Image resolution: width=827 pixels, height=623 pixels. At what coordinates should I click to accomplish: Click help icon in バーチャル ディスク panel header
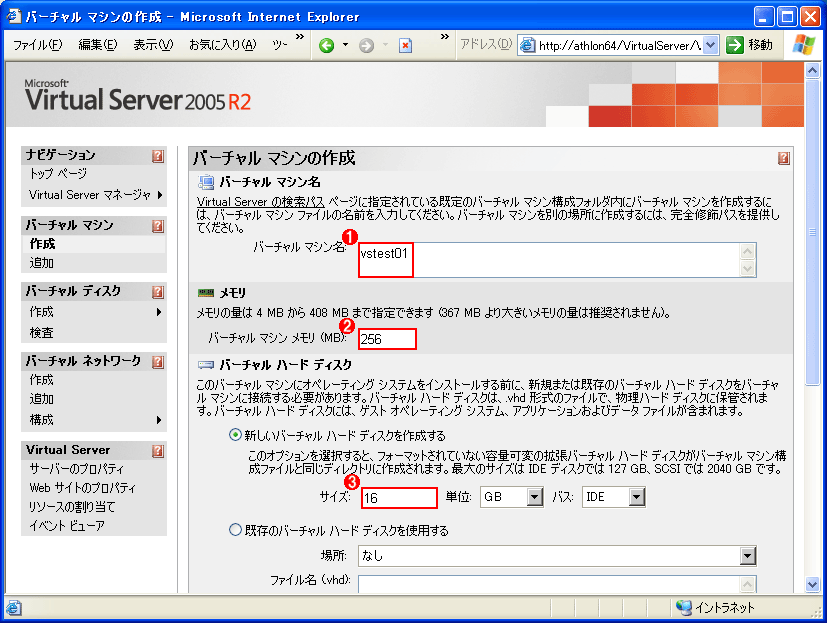click(x=158, y=292)
